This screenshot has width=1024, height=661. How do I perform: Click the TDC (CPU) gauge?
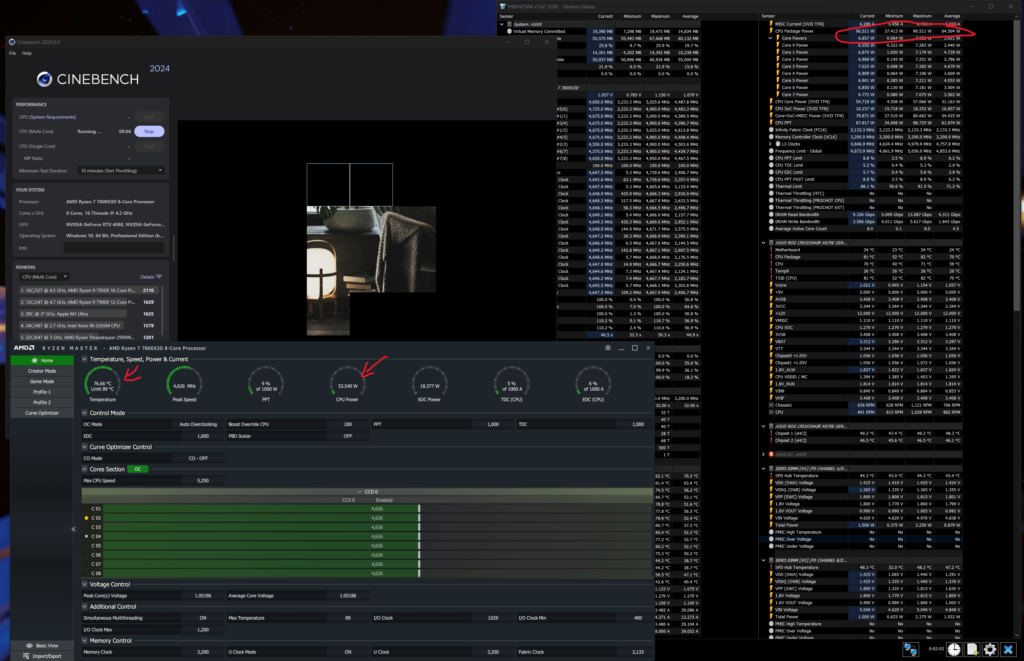(511, 383)
